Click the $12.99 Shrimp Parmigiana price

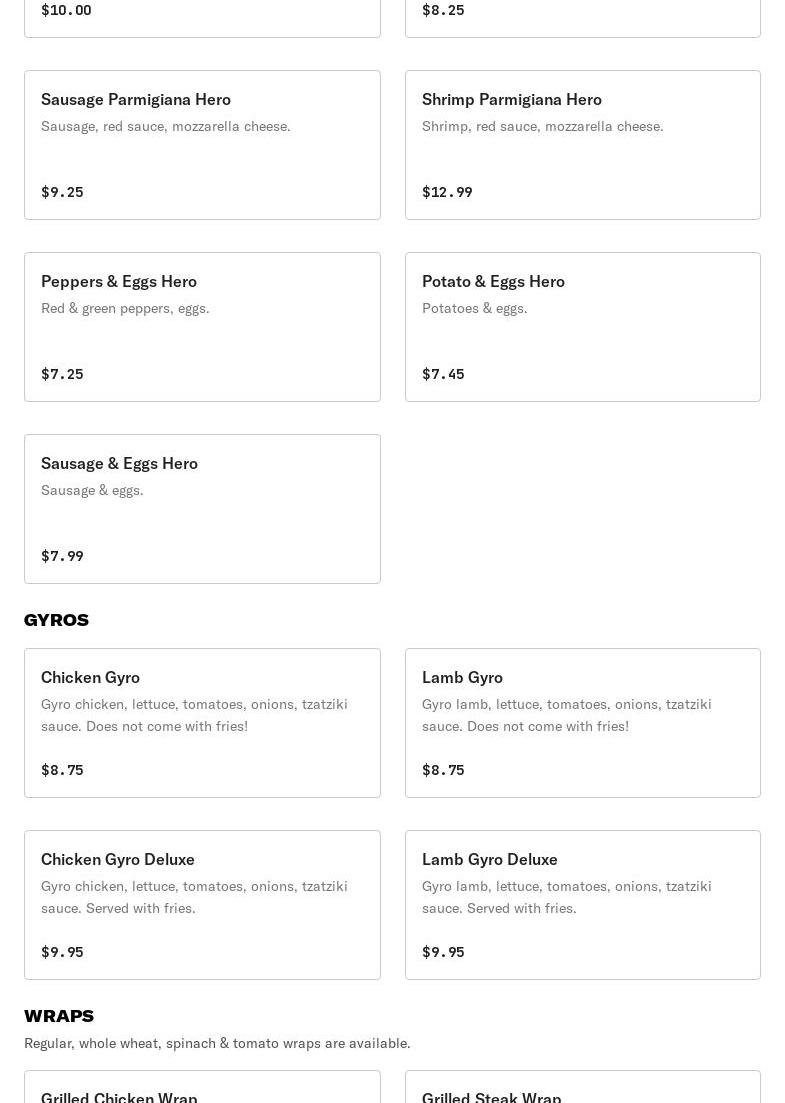(447, 192)
